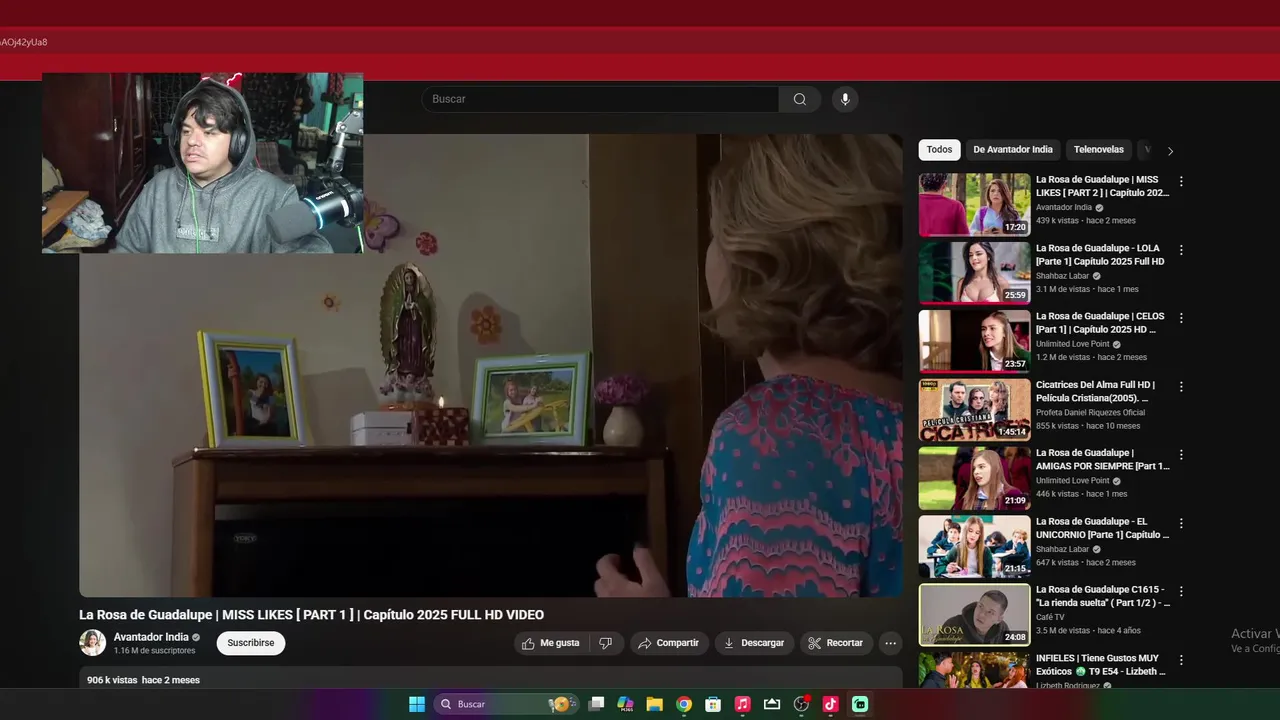Viewport: 1280px width, 720px height.
Task: Open Compartir share dialog
Action: [x=669, y=643]
